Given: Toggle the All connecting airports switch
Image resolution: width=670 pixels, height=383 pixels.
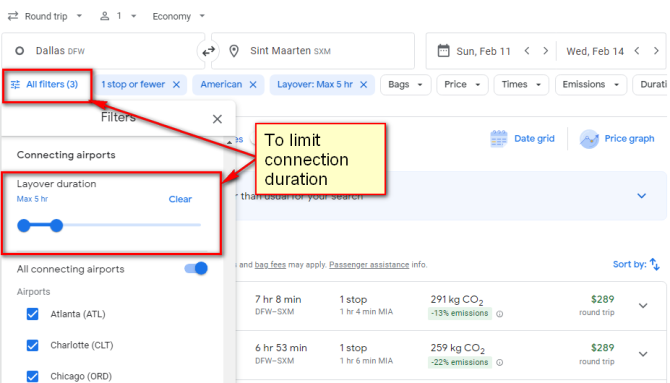Looking at the screenshot, I should [196, 268].
